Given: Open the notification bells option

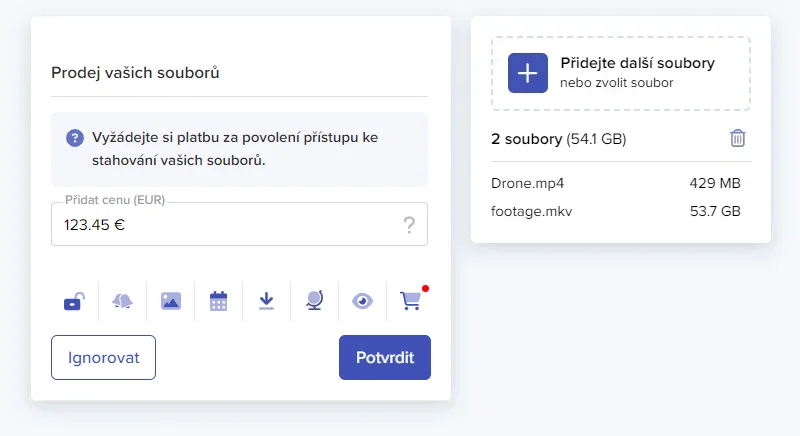Looking at the screenshot, I should pos(122,300).
